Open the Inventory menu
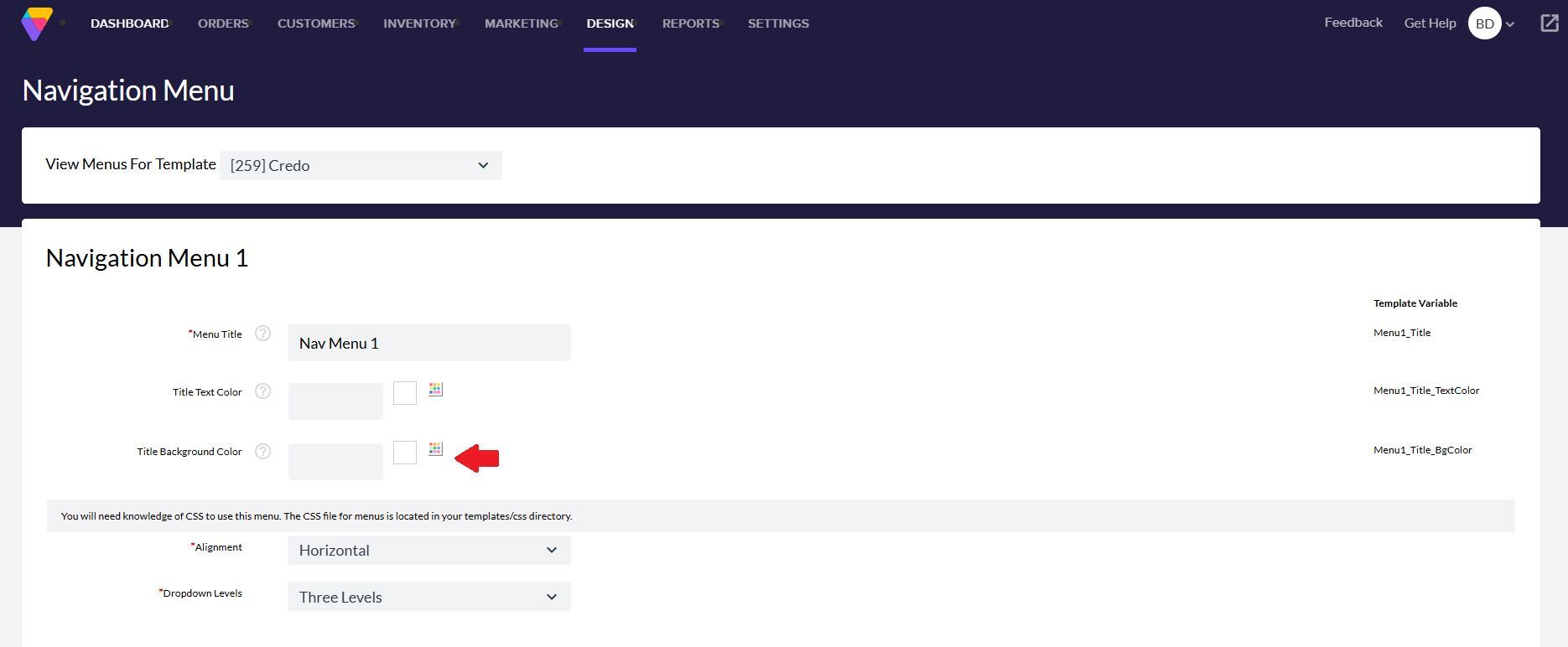This screenshot has height=647, width=1568. click(x=419, y=23)
